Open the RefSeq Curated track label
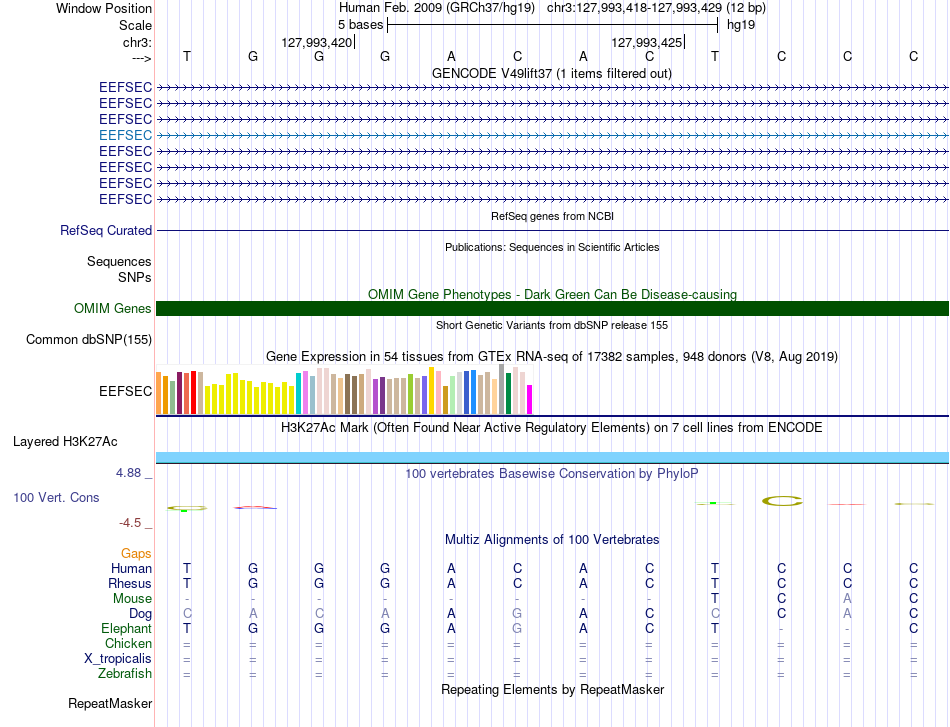 [106, 230]
